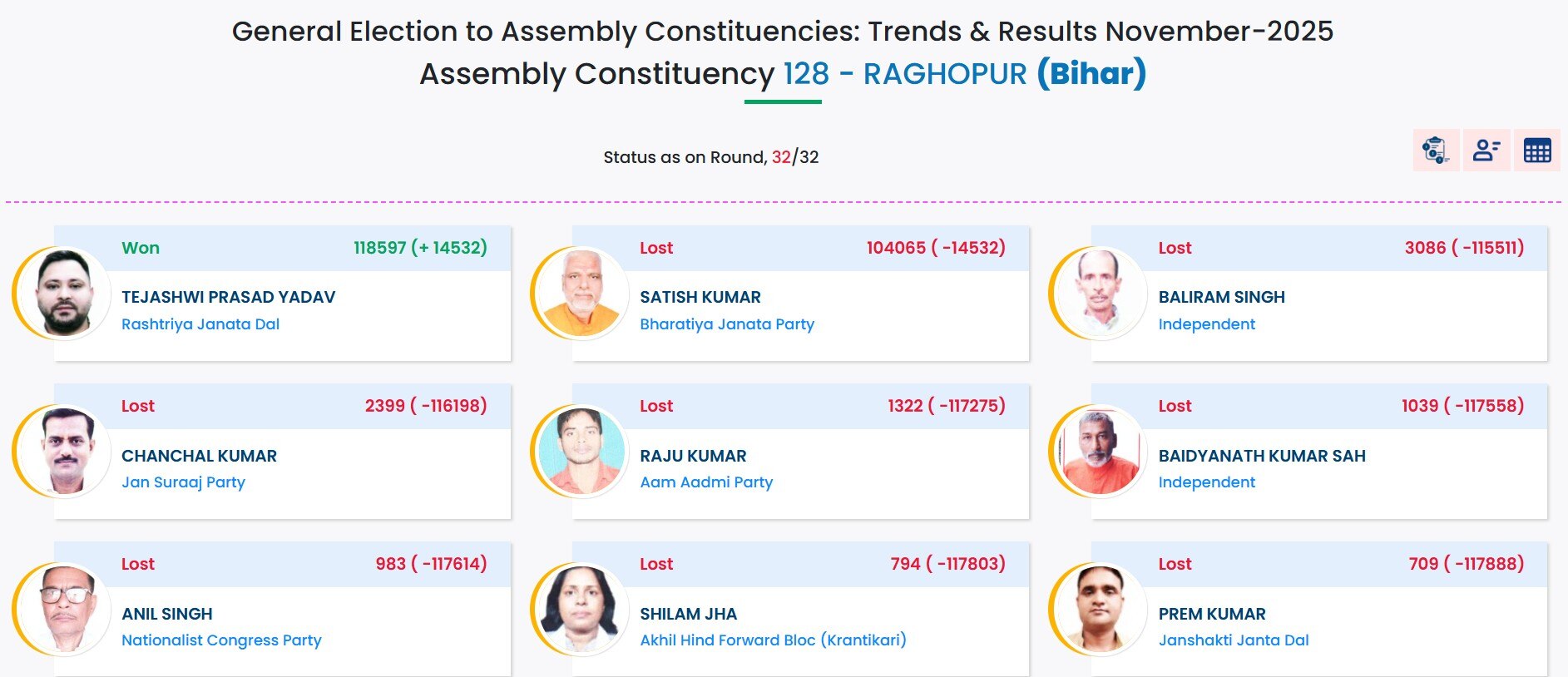Click the 128 - RAGHOPUR constituency heading
This screenshot has height=677, width=1568.
pos(905,74)
